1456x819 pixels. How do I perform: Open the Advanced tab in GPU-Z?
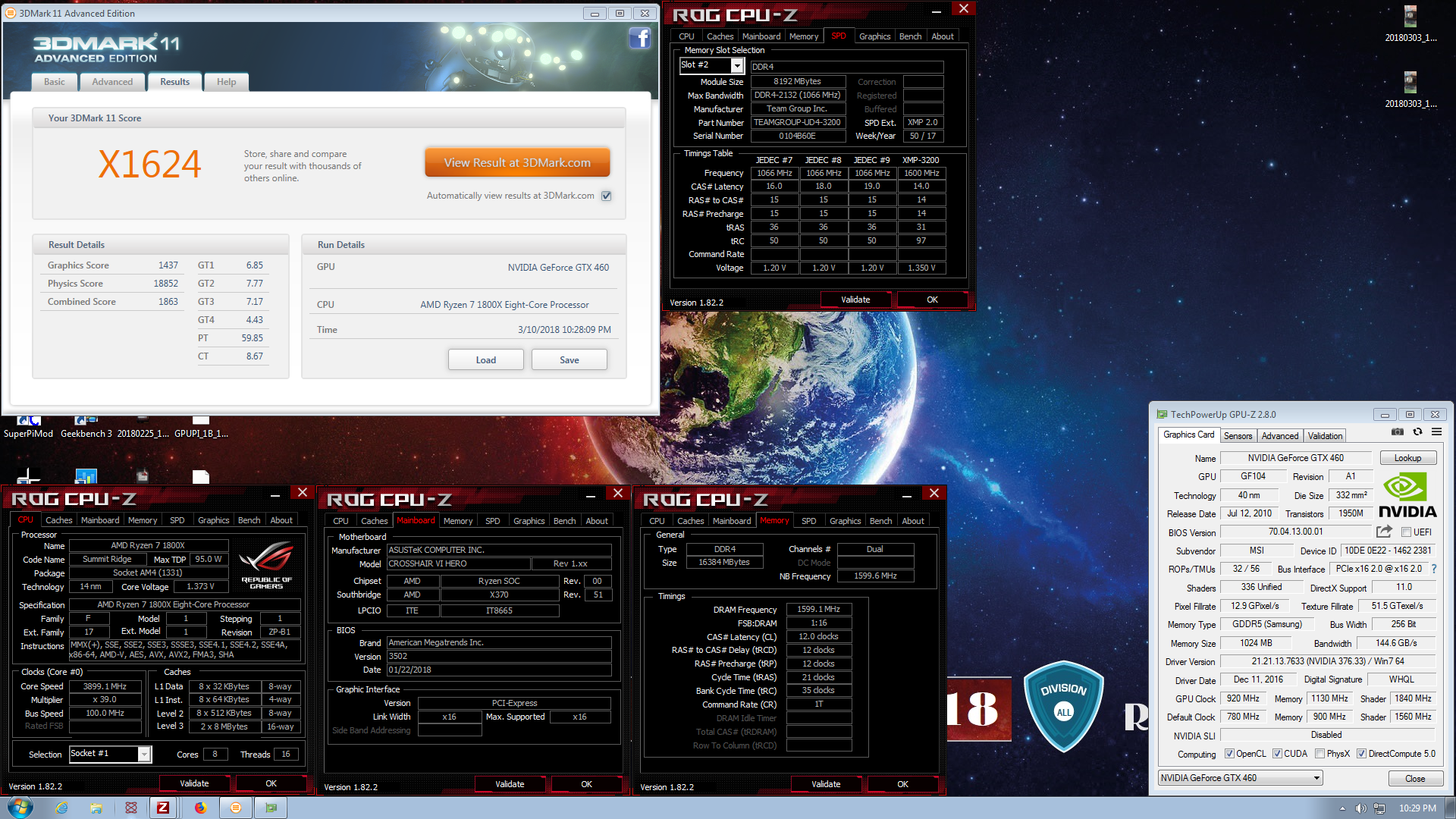pos(1280,436)
